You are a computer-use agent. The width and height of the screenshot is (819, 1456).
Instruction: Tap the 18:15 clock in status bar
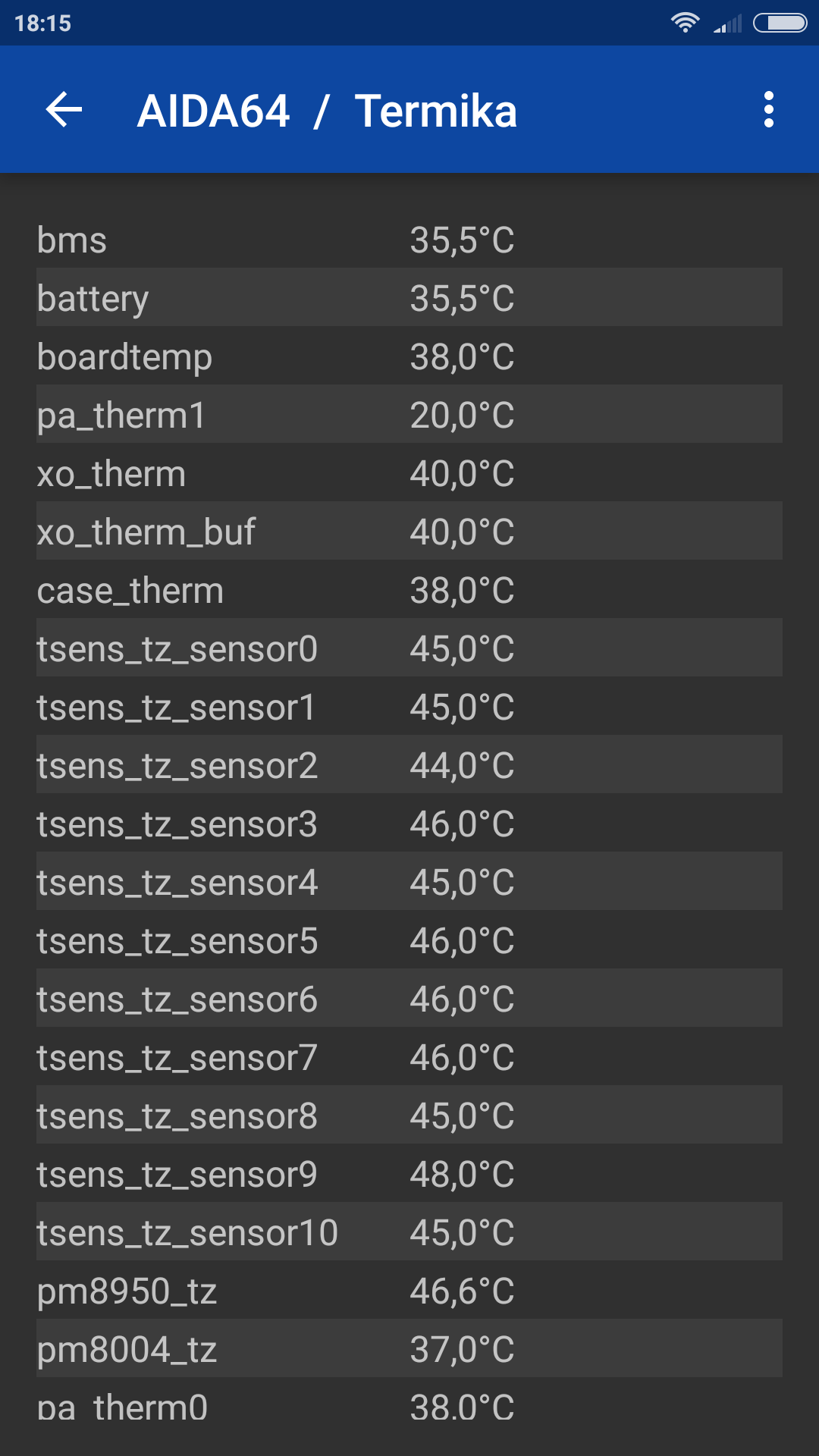[x=42, y=24]
